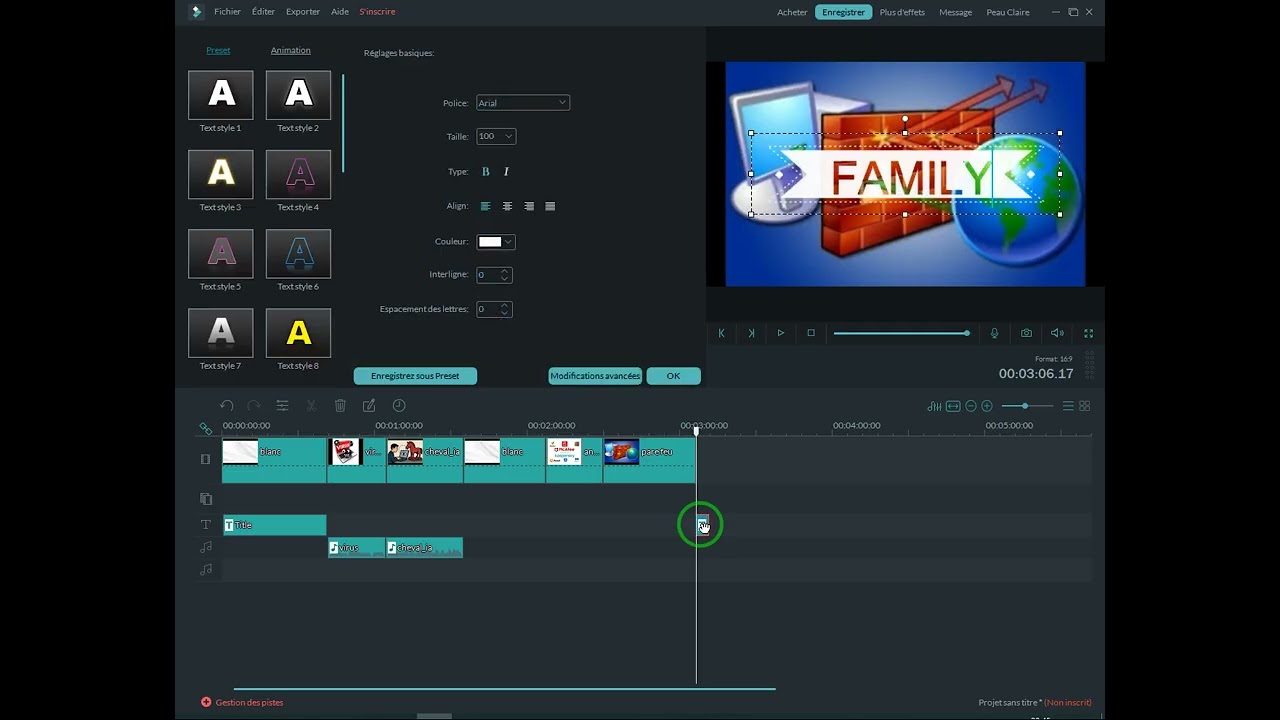The image size is (1280, 720).
Task: Click the scissors split icon
Action: 311,406
